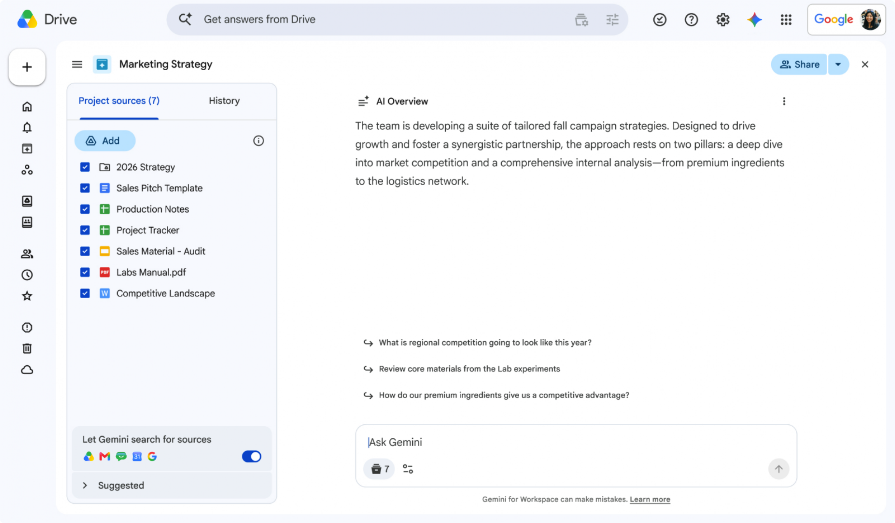The height and width of the screenshot is (523, 895).
Task: Open Production Notes sheet name
Action: click(x=152, y=210)
